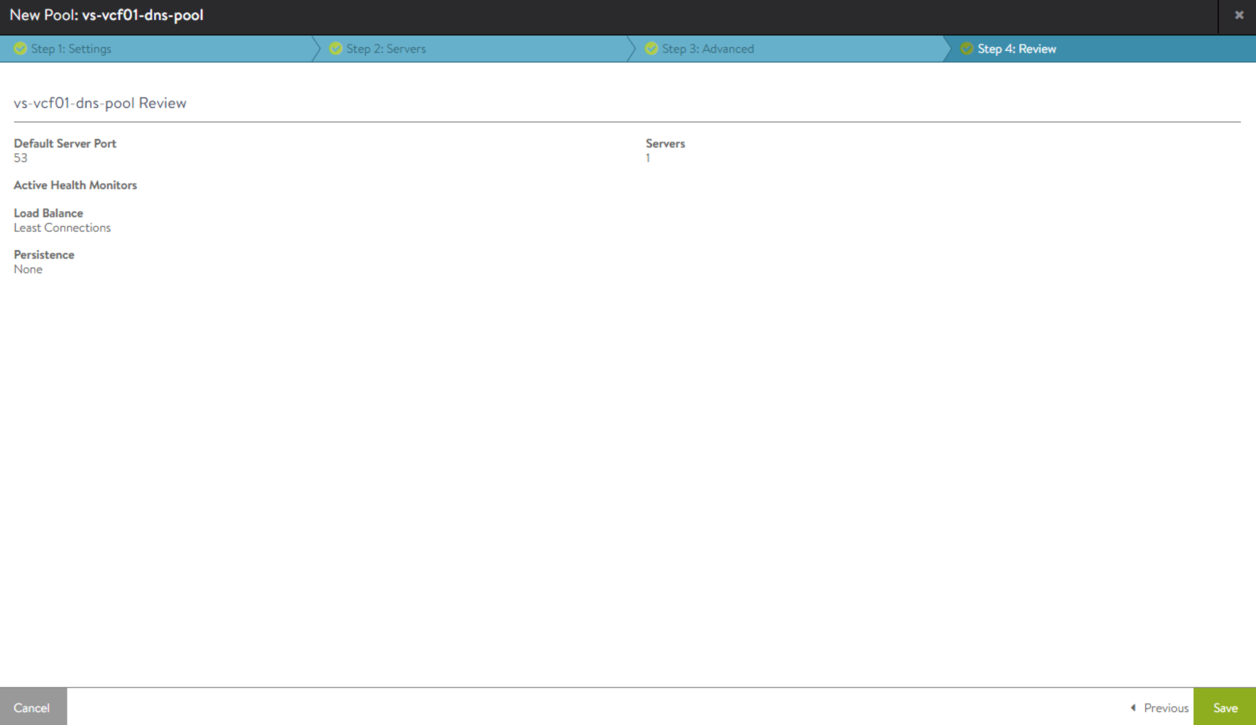The image size is (1256, 725).
Task: Go to Step 1: Settings tab
Action: pyautogui.click(x=71, y=49)
